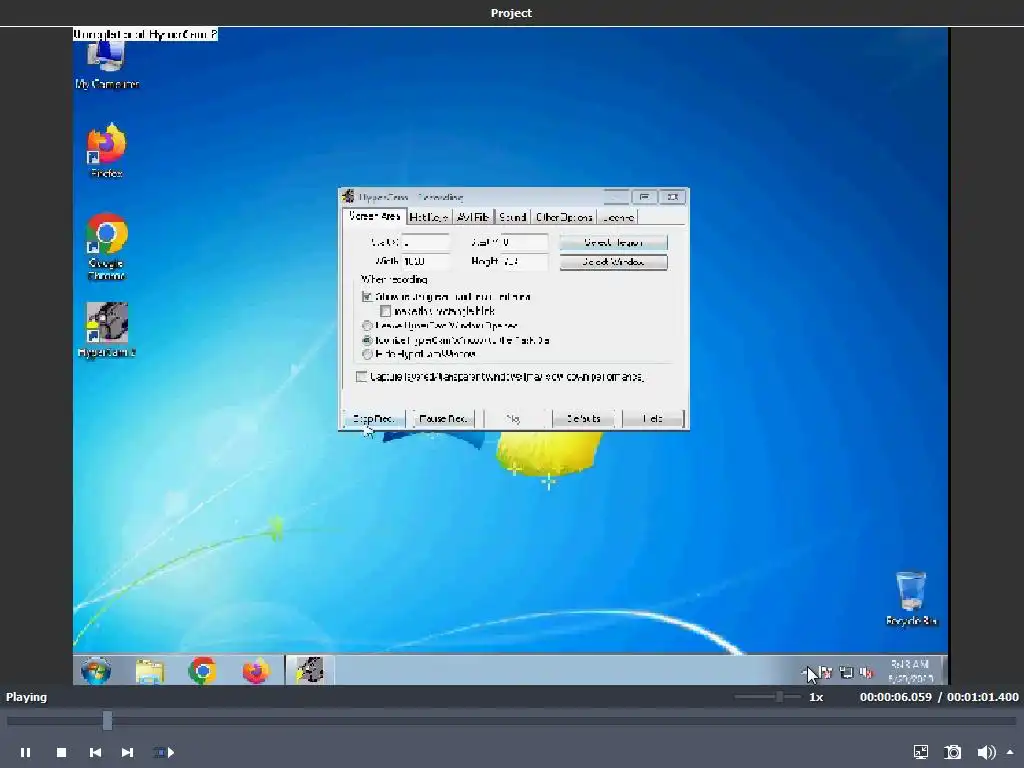This screenshot has height=768, width=1024.
Task: Jump to the next frame
Action: pyautogui.click(x=127, y=752)
